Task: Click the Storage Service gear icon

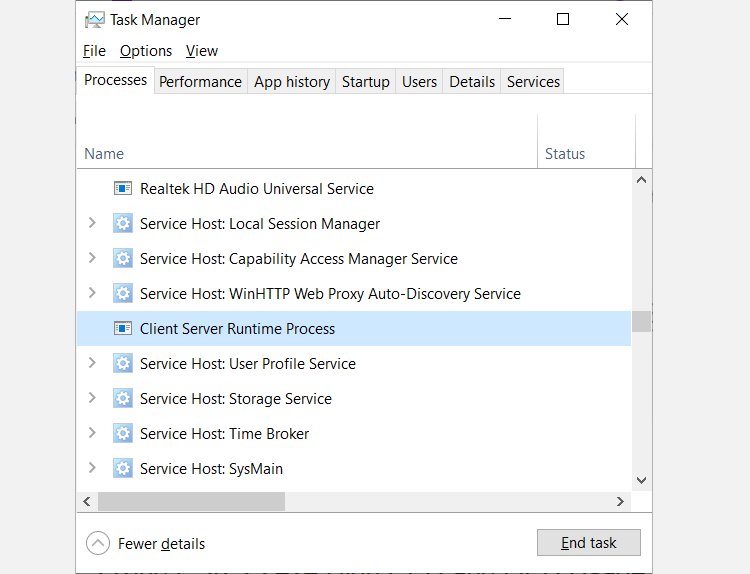Action: click(123, 399)
